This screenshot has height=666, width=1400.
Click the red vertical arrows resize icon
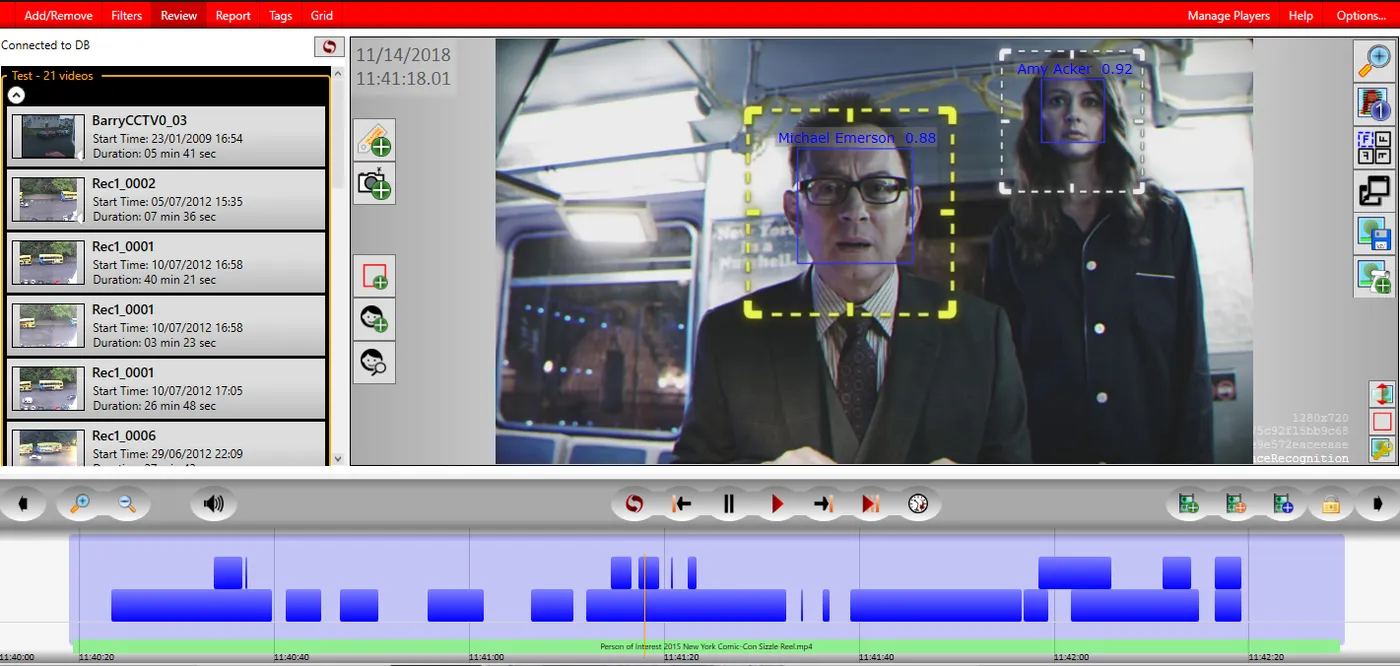pyautogui.click(x=1382, y=394)
